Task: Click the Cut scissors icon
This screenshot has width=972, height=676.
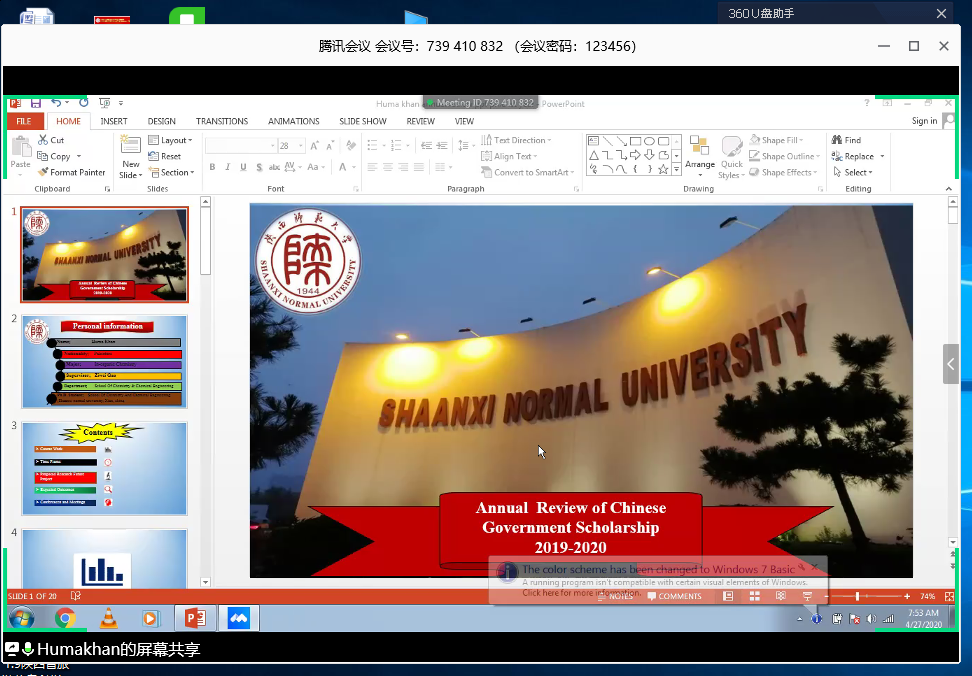Action: tap(44, 140)
